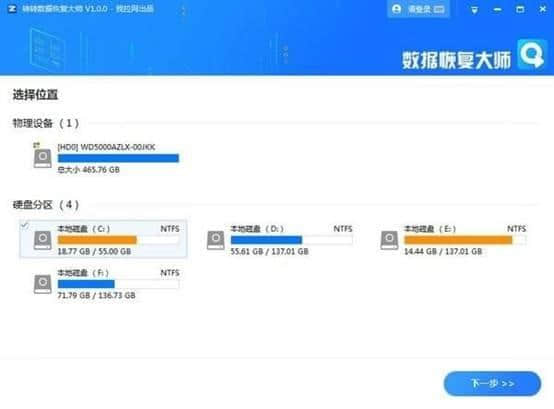Screen dimensions: 554x409
Task: Click the login button in title bar
Action: point(419,9)
